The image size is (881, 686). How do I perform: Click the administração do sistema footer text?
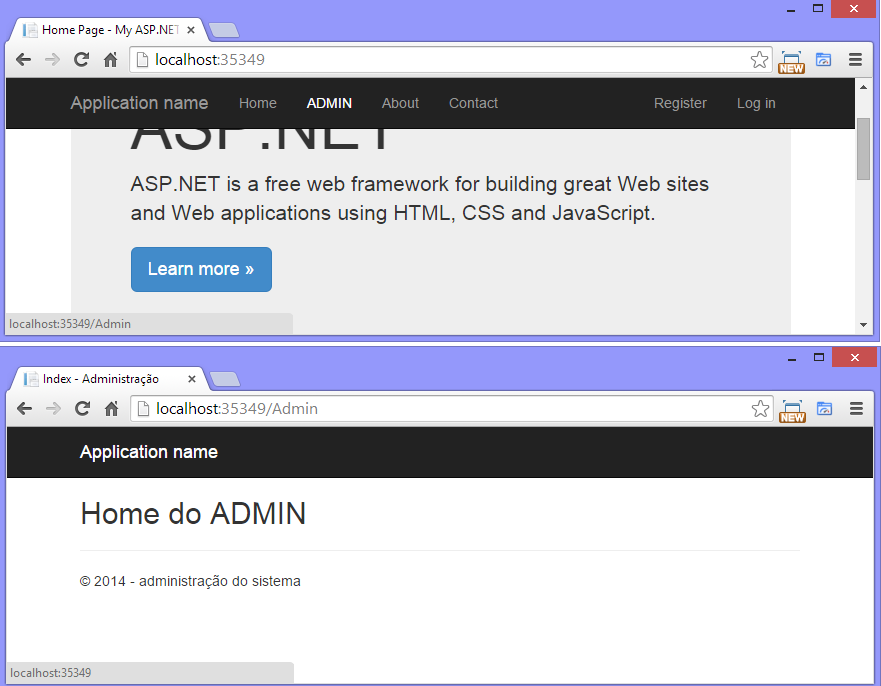[220, 581]
